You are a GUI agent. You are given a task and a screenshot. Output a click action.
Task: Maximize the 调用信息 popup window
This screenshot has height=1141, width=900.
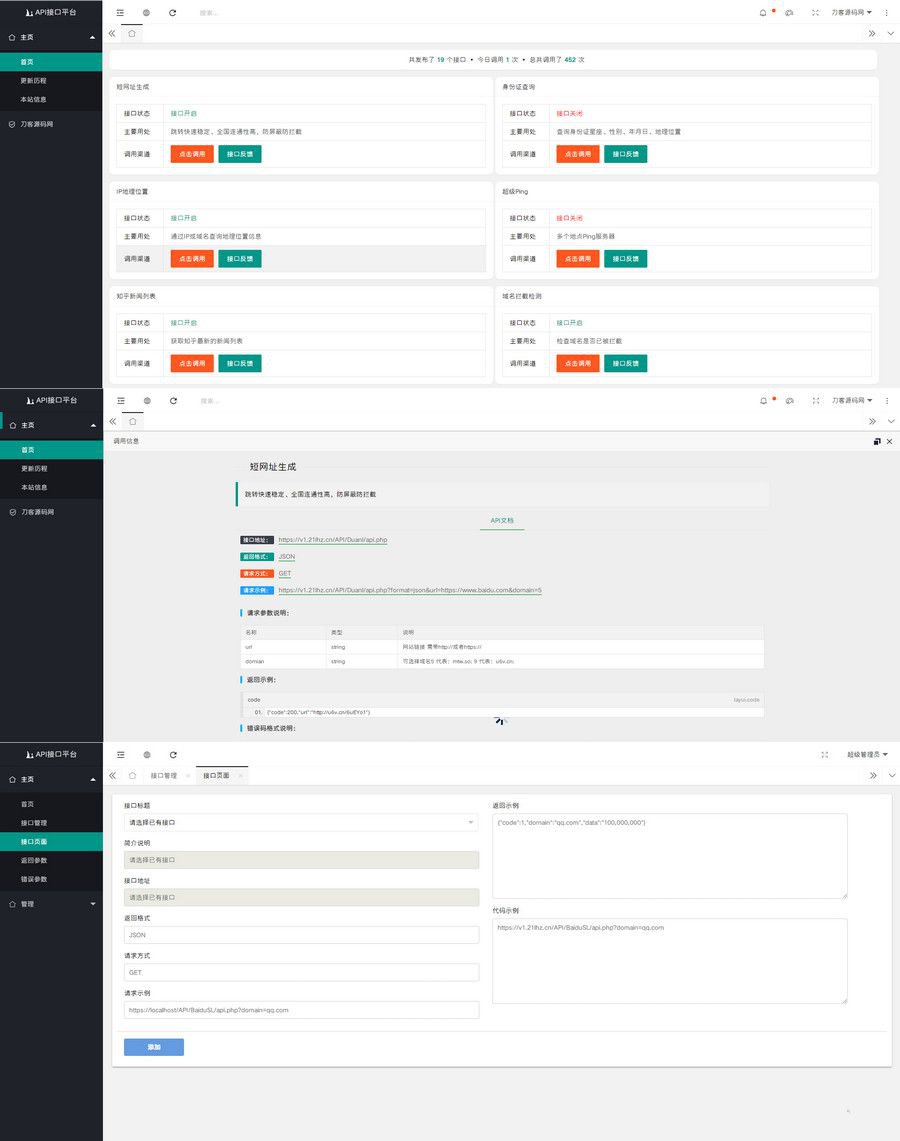[877, 441]
